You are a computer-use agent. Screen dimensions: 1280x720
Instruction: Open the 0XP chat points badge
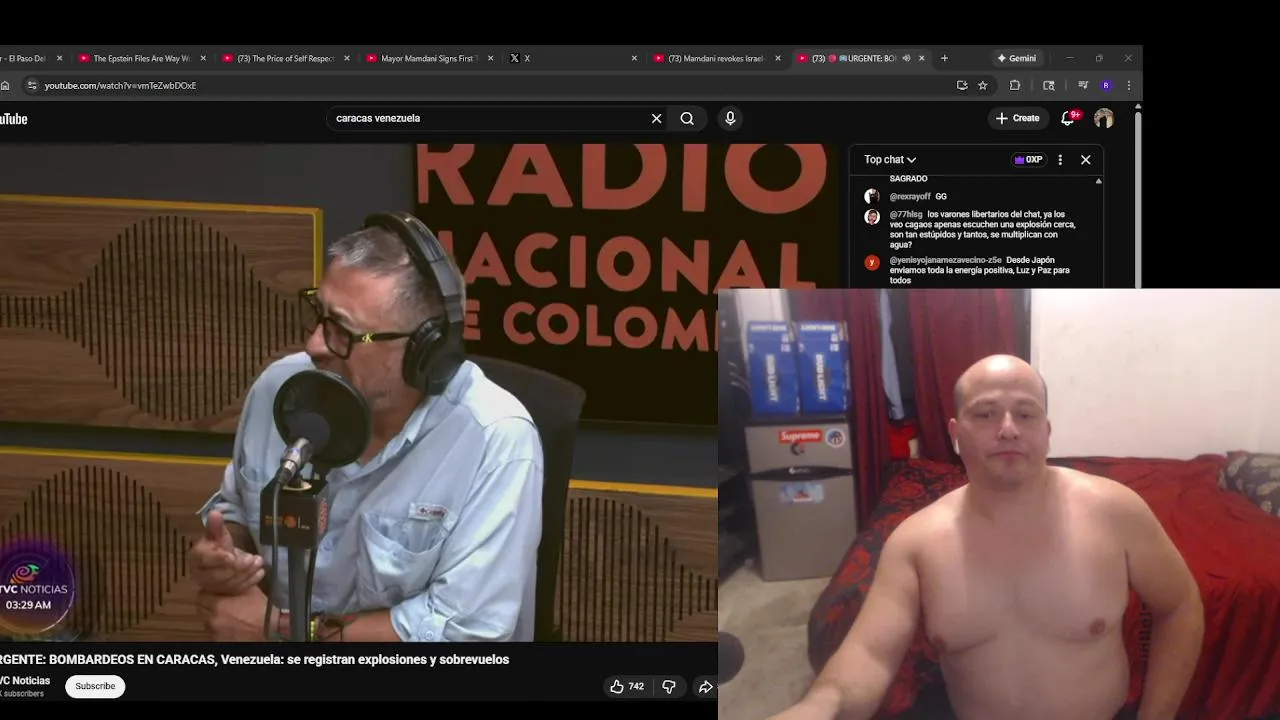tap(1028, 159)
